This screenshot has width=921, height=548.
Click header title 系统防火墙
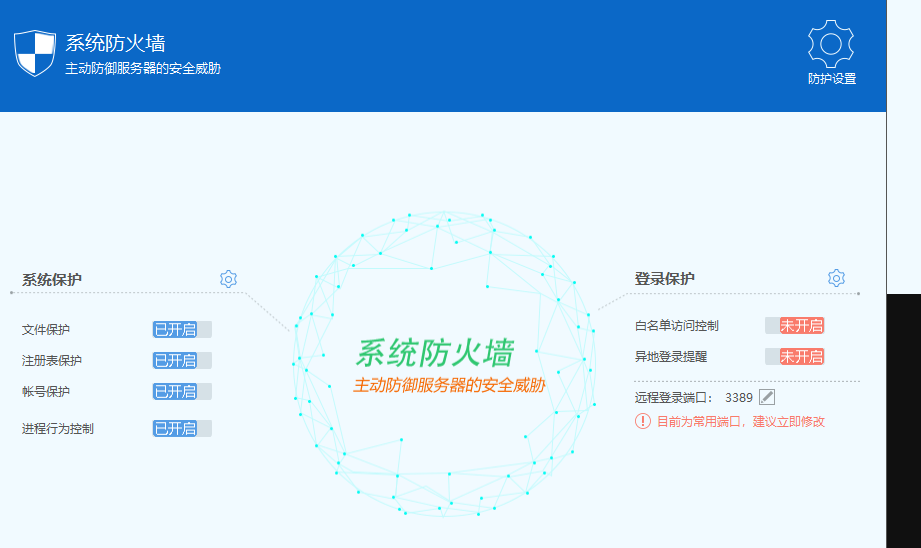click(x=115, y=43)
